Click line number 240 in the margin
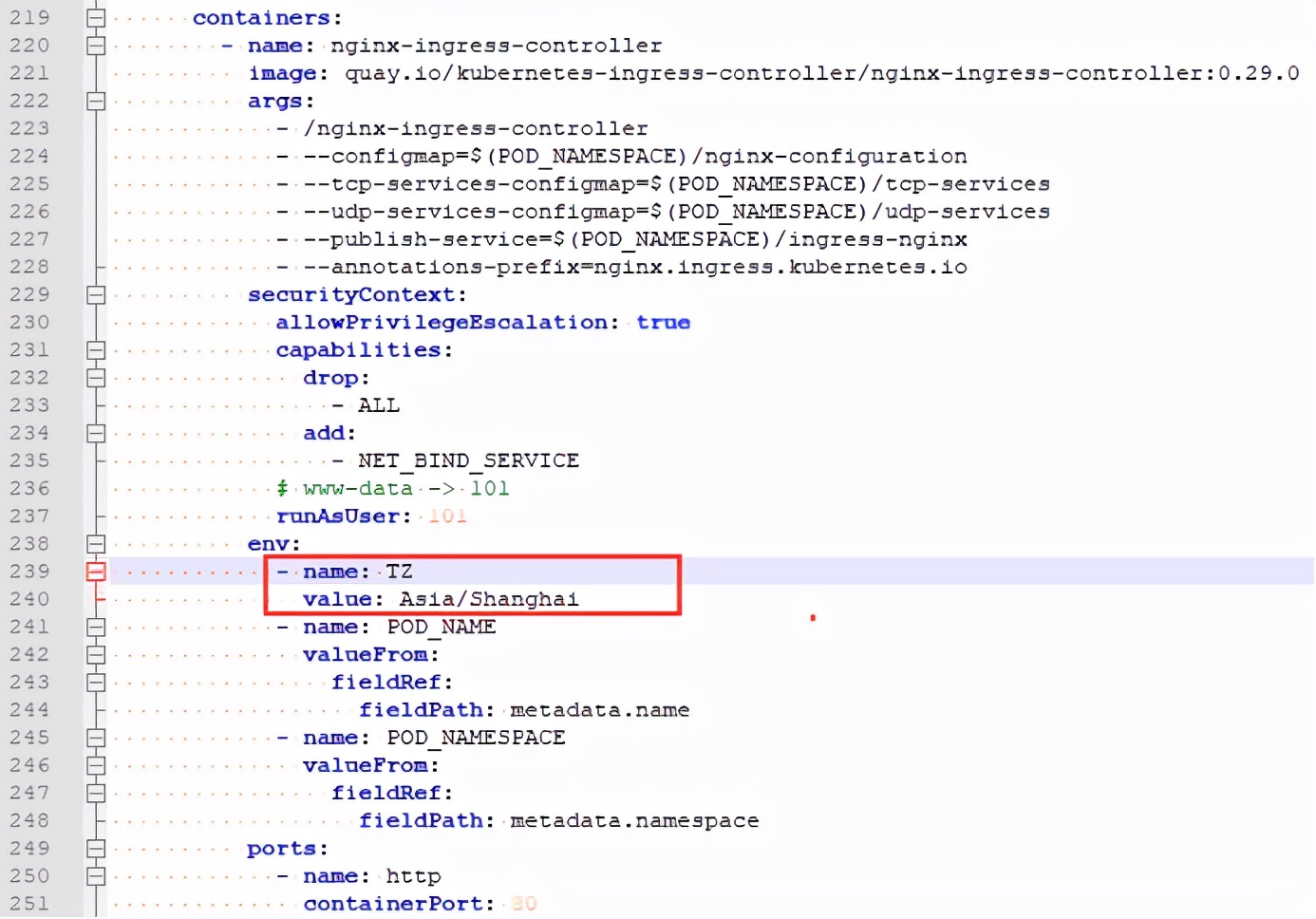The height and width of the screenshot is (919, 1316). 29,599
